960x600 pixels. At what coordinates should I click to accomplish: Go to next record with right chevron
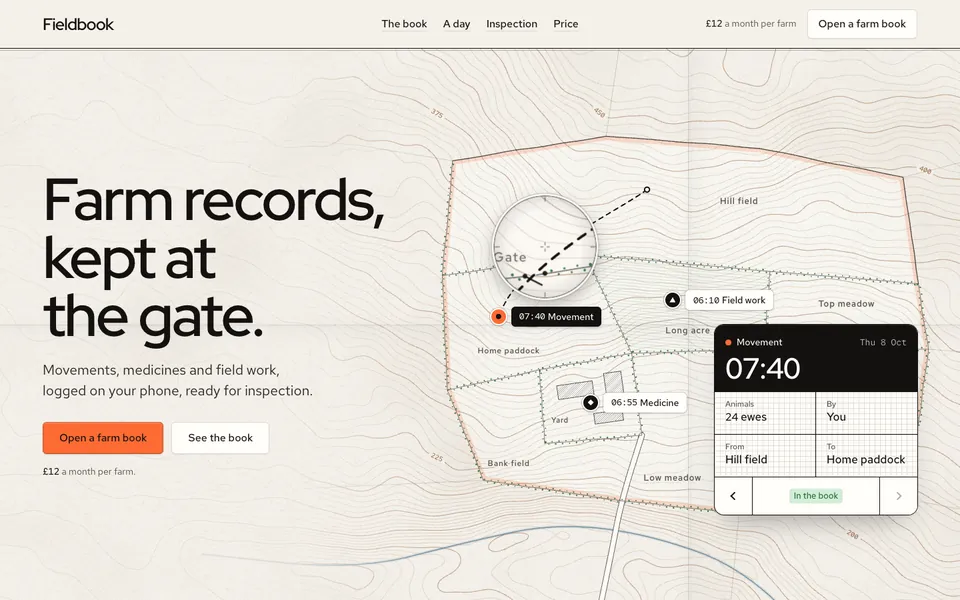pos(898,496)
